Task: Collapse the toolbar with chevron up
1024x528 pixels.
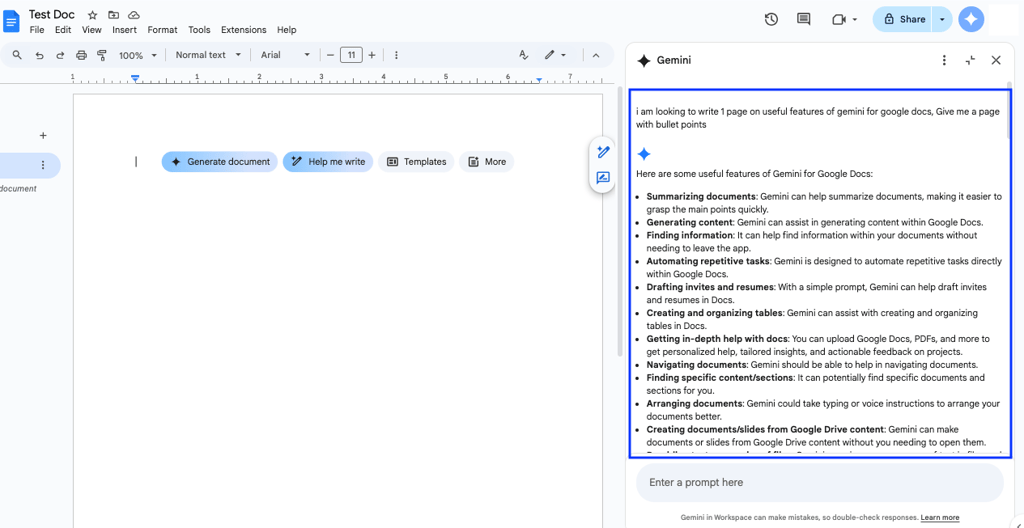Action: pyautogui.click(x=596, y=56)
